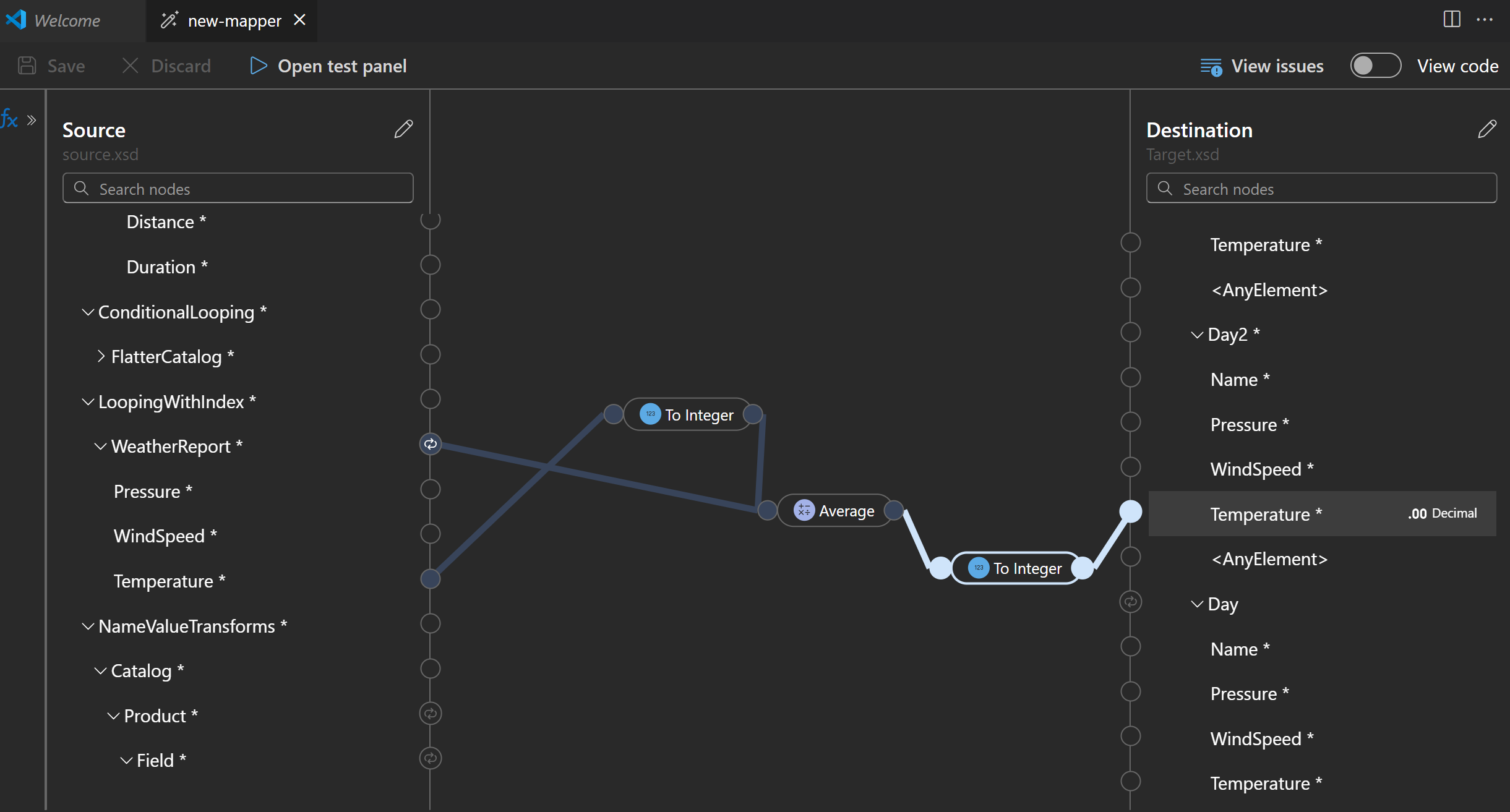Expand the FlatterCatalog tree node
The image size is (1510, 812).
click(x=101, y=357)
